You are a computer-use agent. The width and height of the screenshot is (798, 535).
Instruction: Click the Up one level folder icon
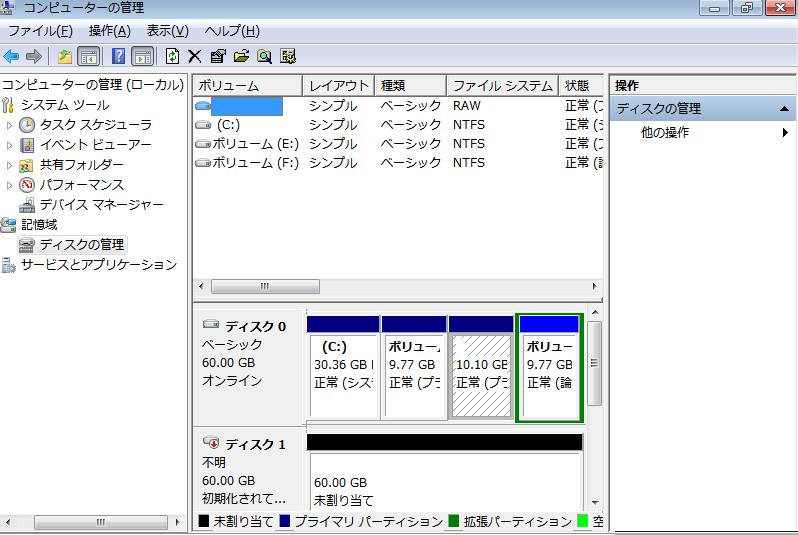(65, 56)
